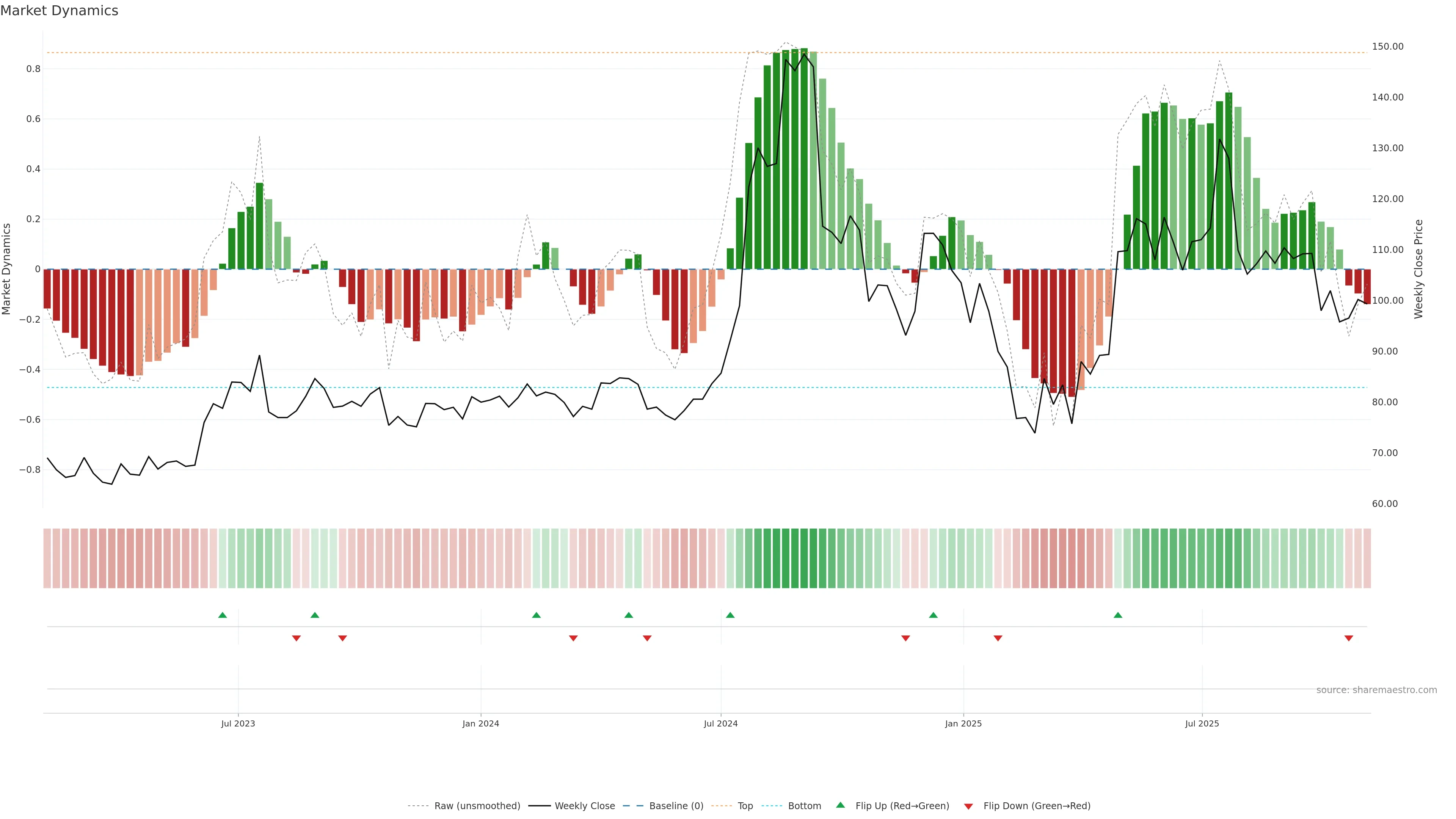Click the Jan 2024 x-axis label
Viewport: 1456px width, 819px height.
(480, 723)
